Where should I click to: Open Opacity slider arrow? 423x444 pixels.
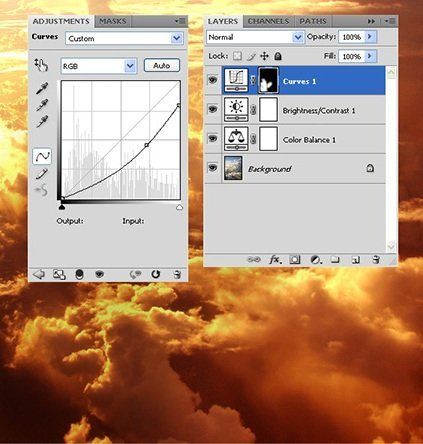coord(370,37)
